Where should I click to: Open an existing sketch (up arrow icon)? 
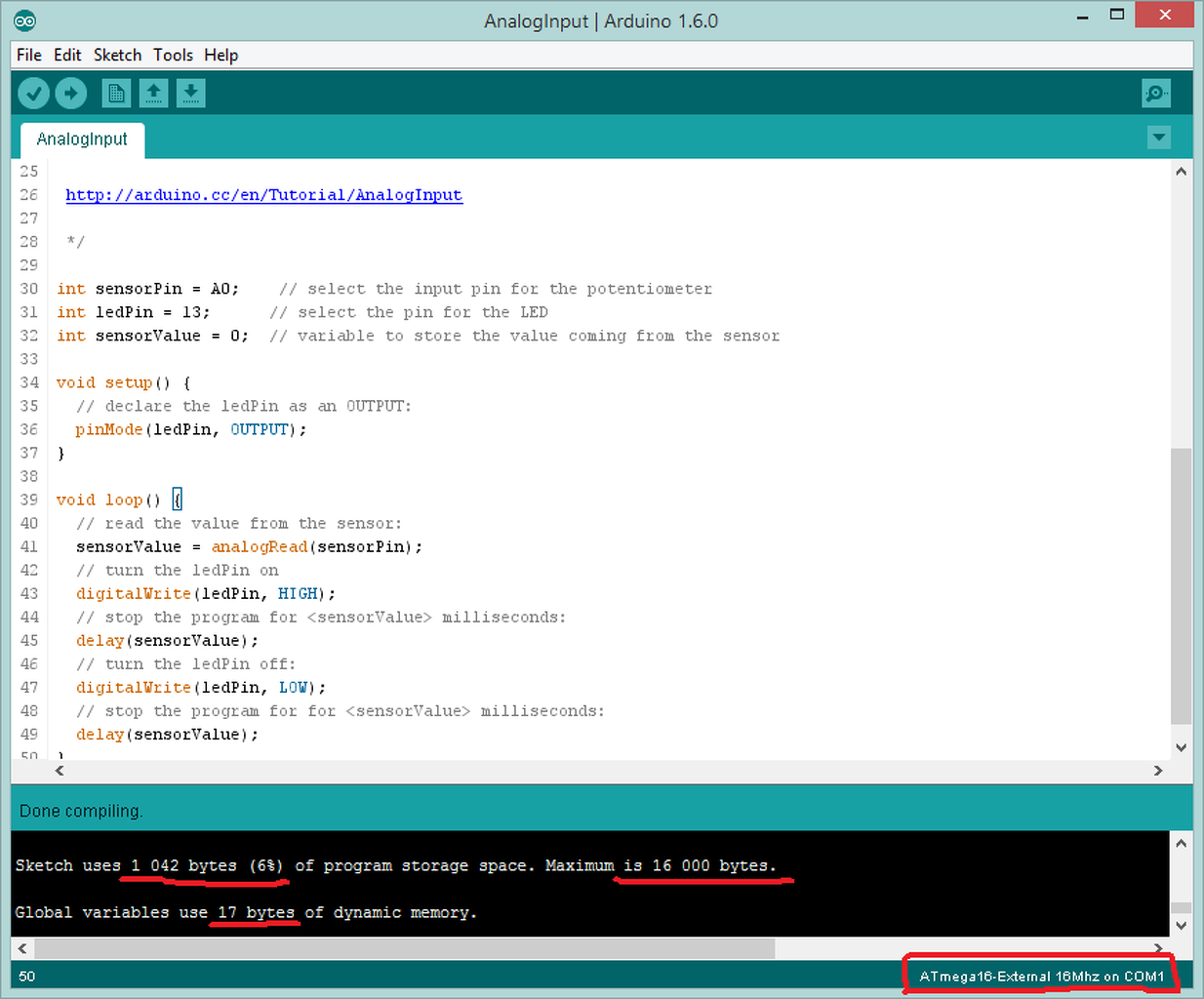(153, 94)
